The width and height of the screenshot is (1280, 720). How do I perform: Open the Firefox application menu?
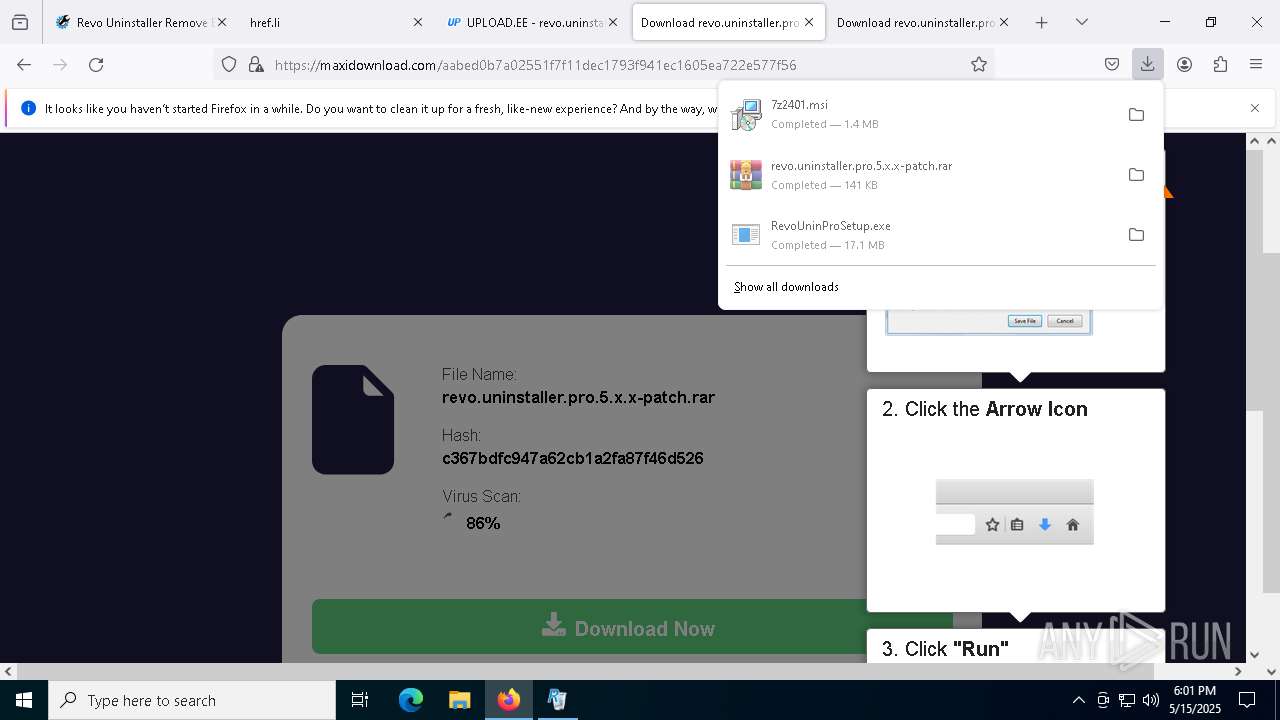tap(1256, 64)
